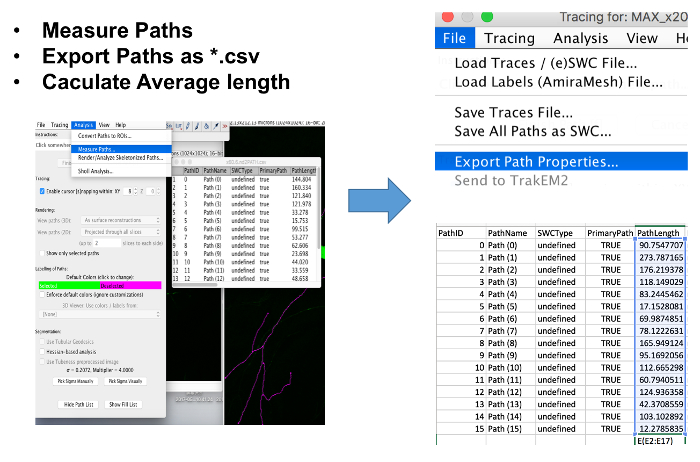700x462 pixels.
Task: Select spreadsheet cell 12.2785835
Action: [x=660, y=429]
